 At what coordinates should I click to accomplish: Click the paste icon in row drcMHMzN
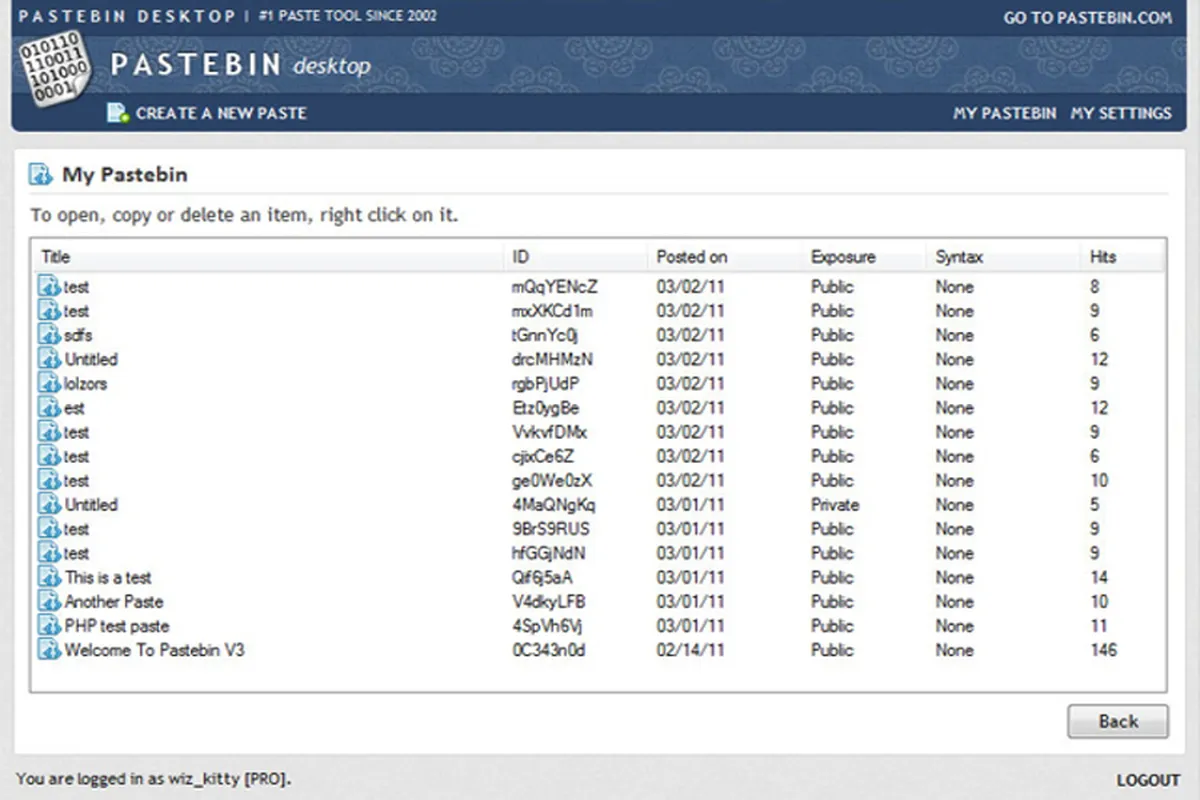click(50, 359)
